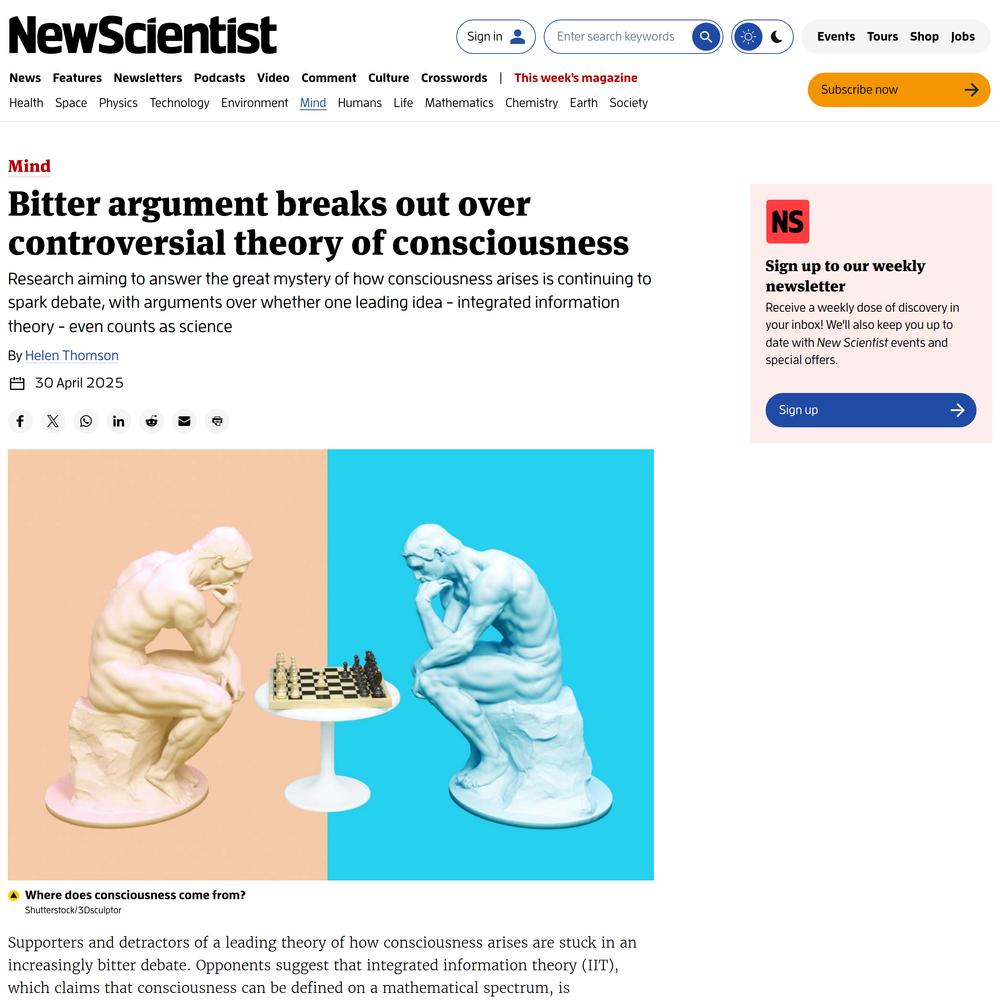This screenshot has width=1000, height=1000.
Task: Print the article icon
Action: tap(217, 421)
